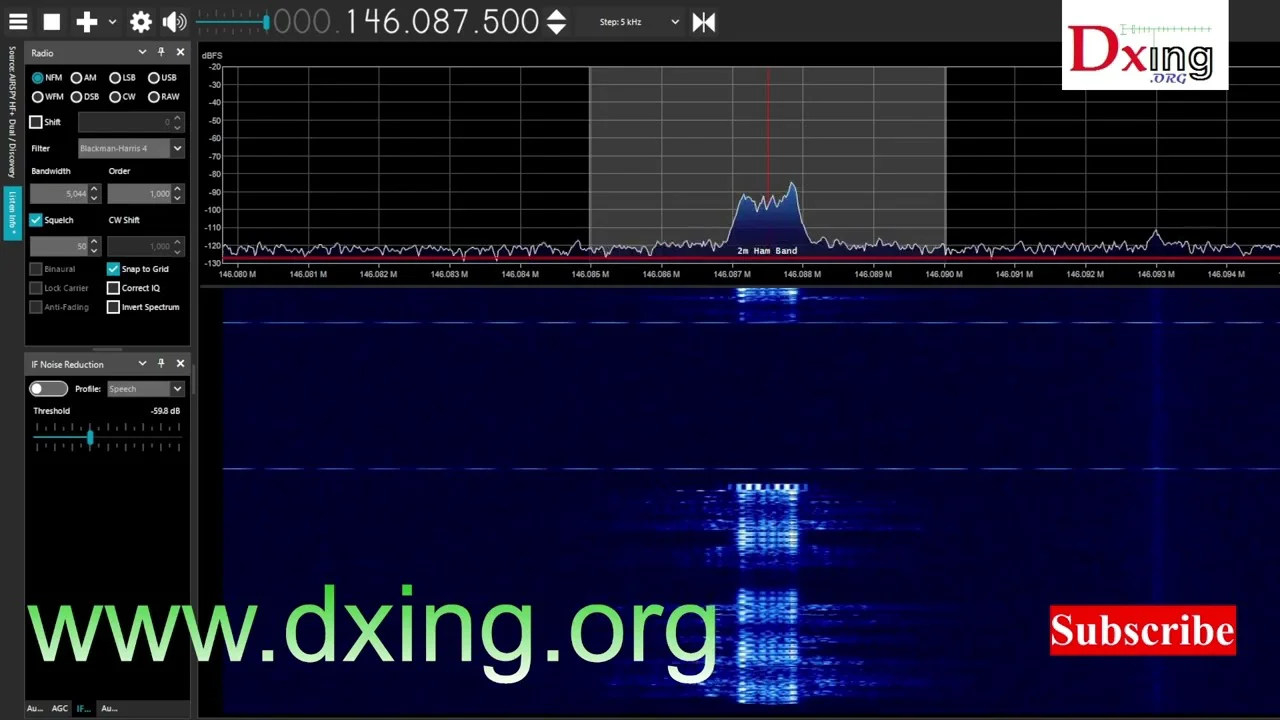Disable the Squelch checkbox
The height and width of the screenshot is (720, 1280).
tap(36, 220)
